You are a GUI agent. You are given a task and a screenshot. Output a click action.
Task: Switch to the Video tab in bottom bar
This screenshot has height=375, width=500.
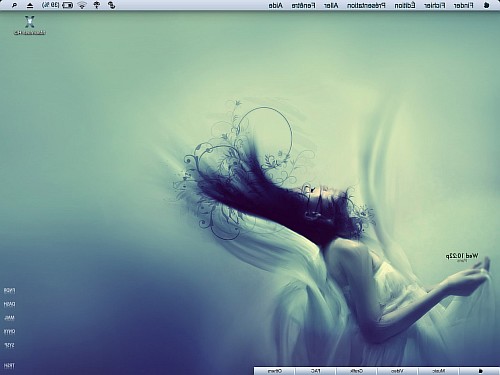click(x=398, y=371)
